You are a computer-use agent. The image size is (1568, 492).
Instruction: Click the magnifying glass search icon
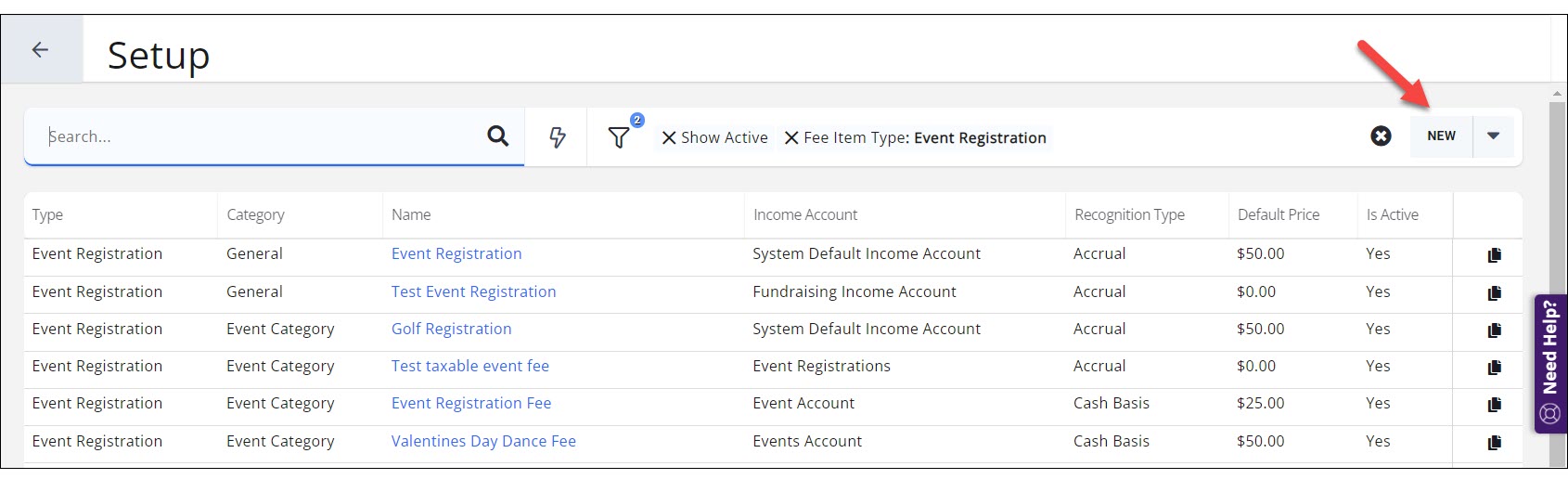[x=497, y=136]
